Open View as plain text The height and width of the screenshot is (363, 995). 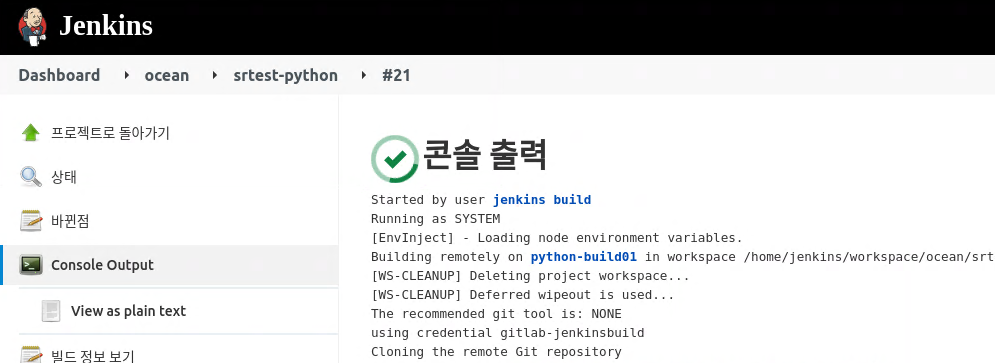point(128,311)
